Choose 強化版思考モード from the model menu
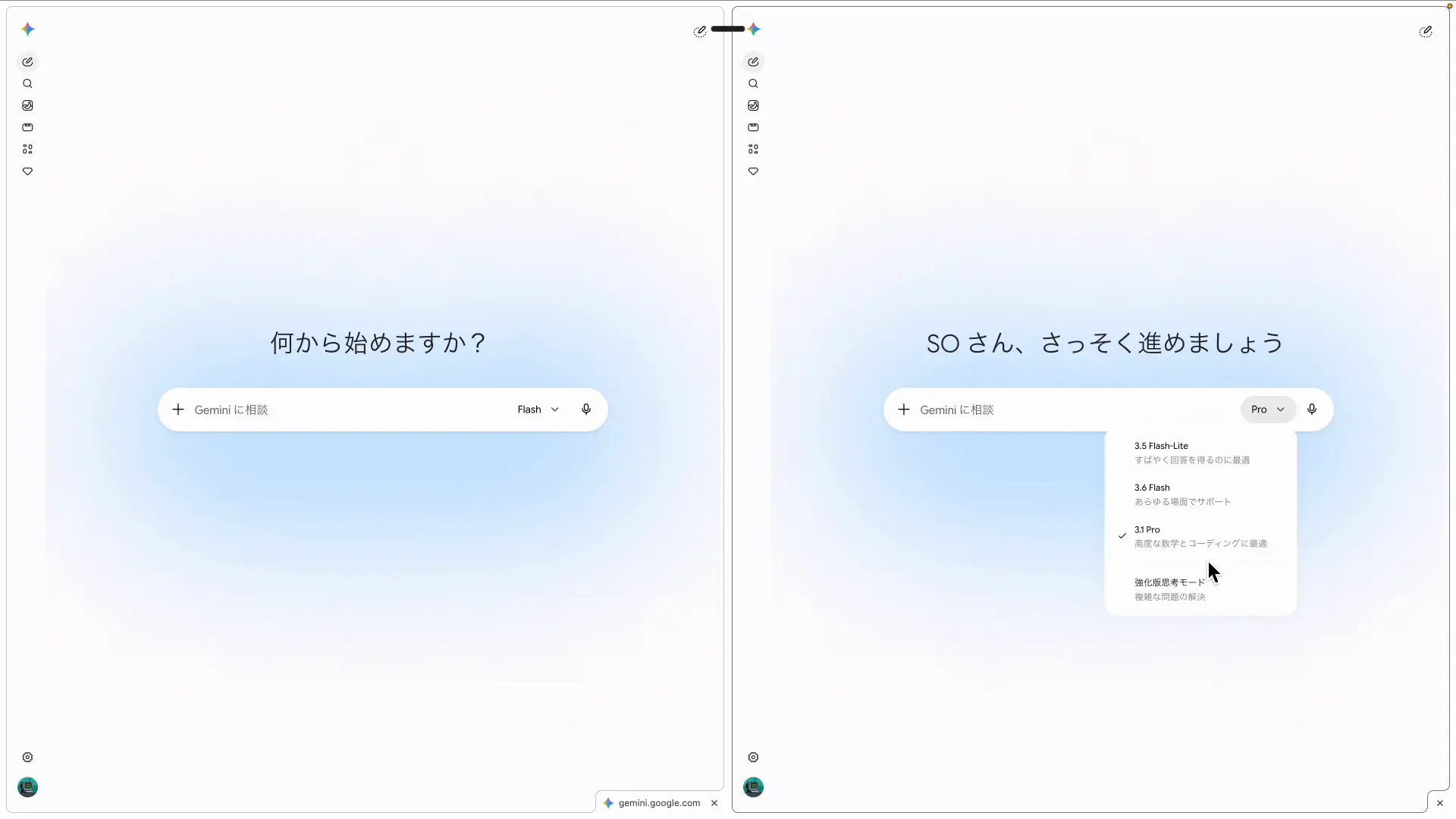 [x=1200, y=589]
